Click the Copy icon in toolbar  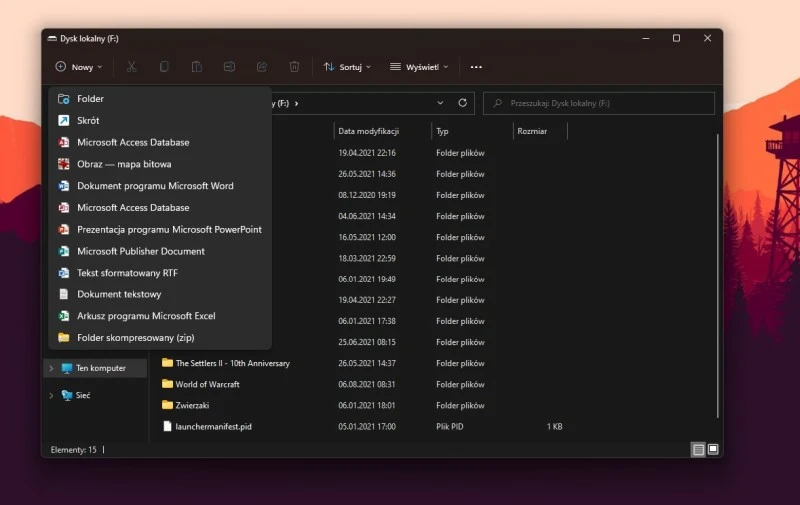coord(165,67)
